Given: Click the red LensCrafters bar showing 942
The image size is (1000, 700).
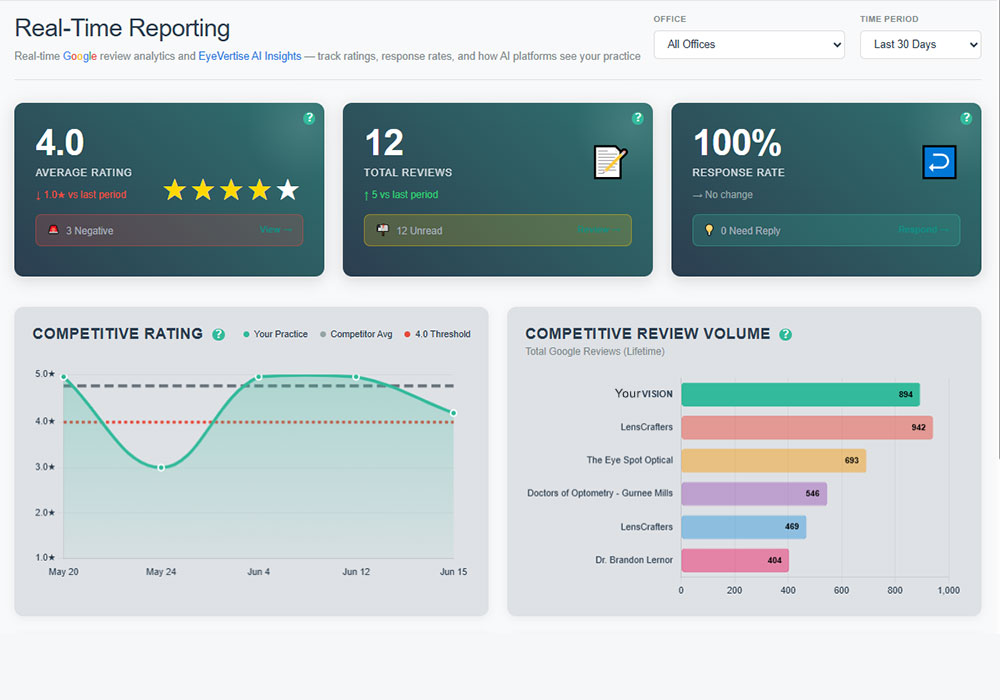Looking at the screenshot, I should pyautogui.click(x=807, y=427).
